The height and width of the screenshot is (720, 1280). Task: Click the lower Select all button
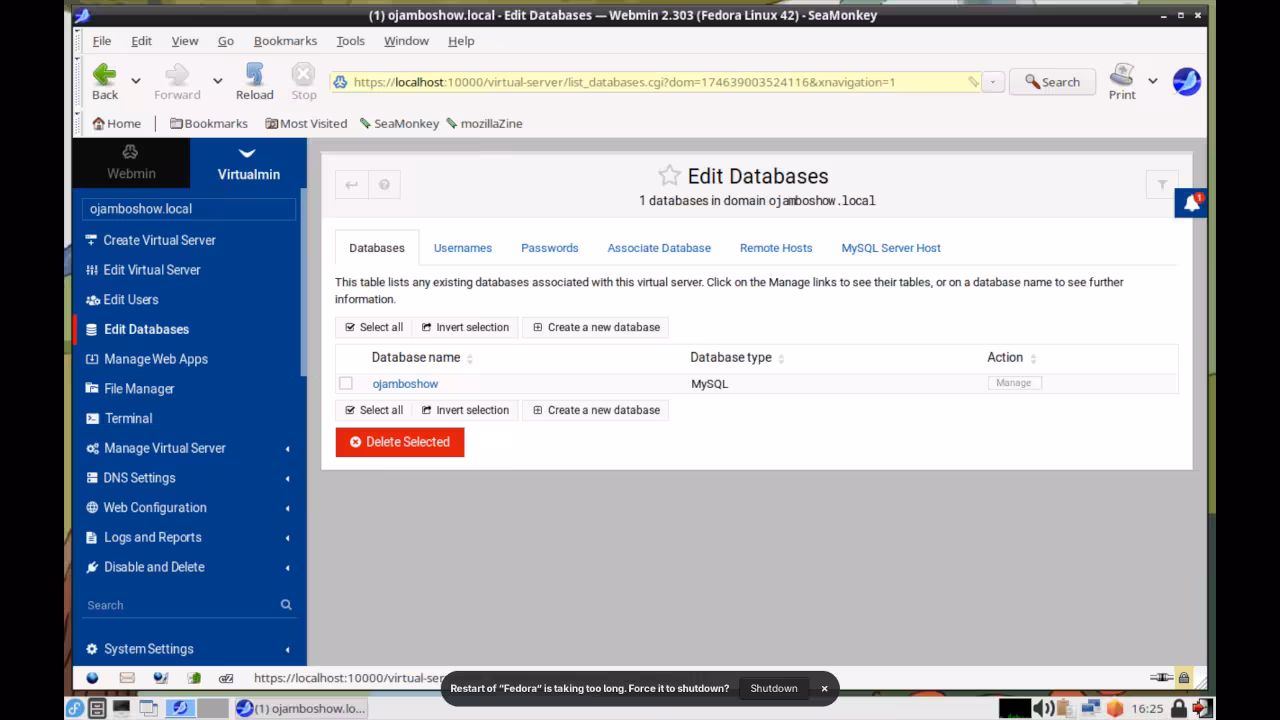click(374, 410)
